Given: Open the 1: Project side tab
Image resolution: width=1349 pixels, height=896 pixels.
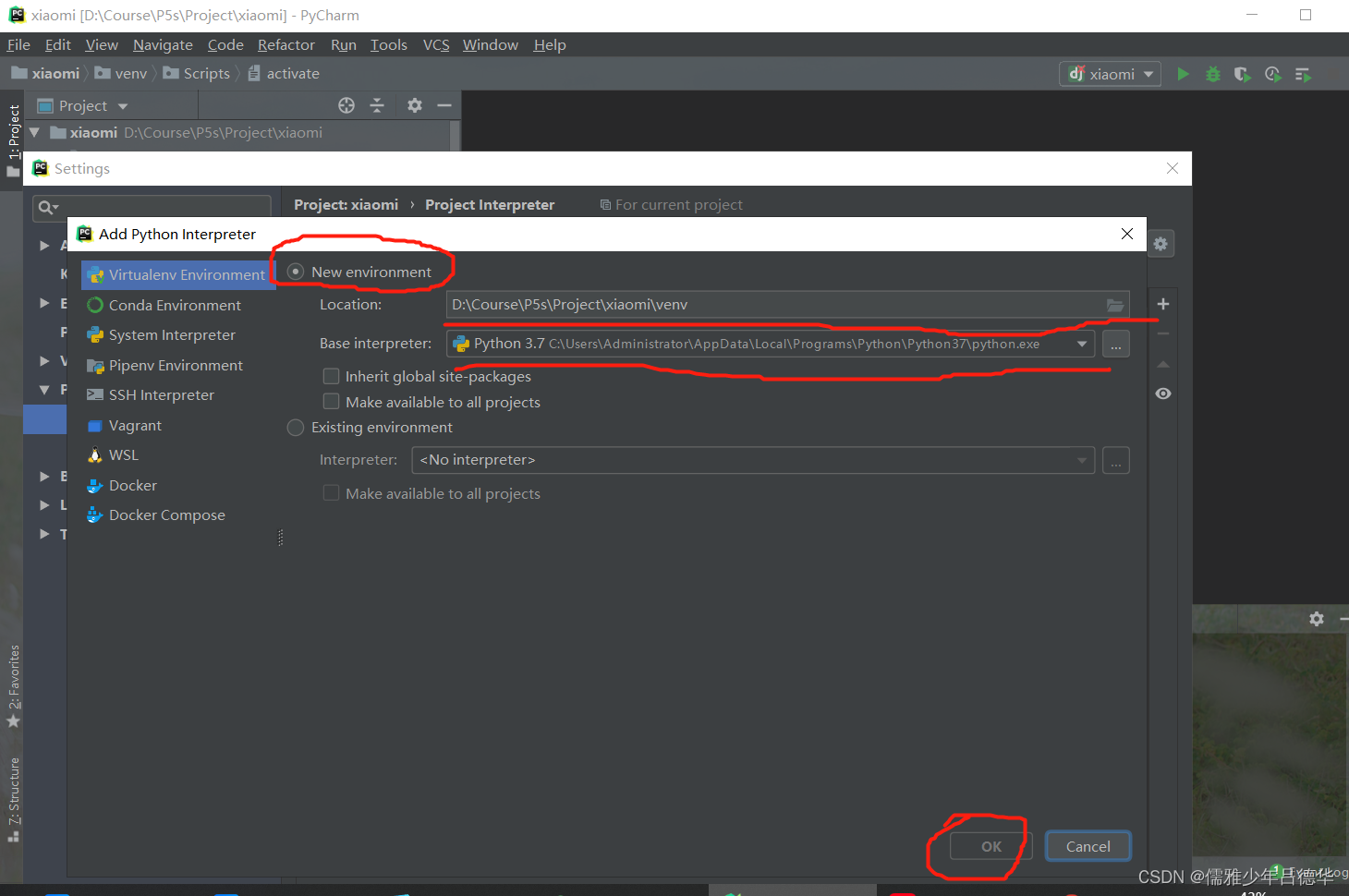Looking at the screenshot, I should (x=13, y=140).
